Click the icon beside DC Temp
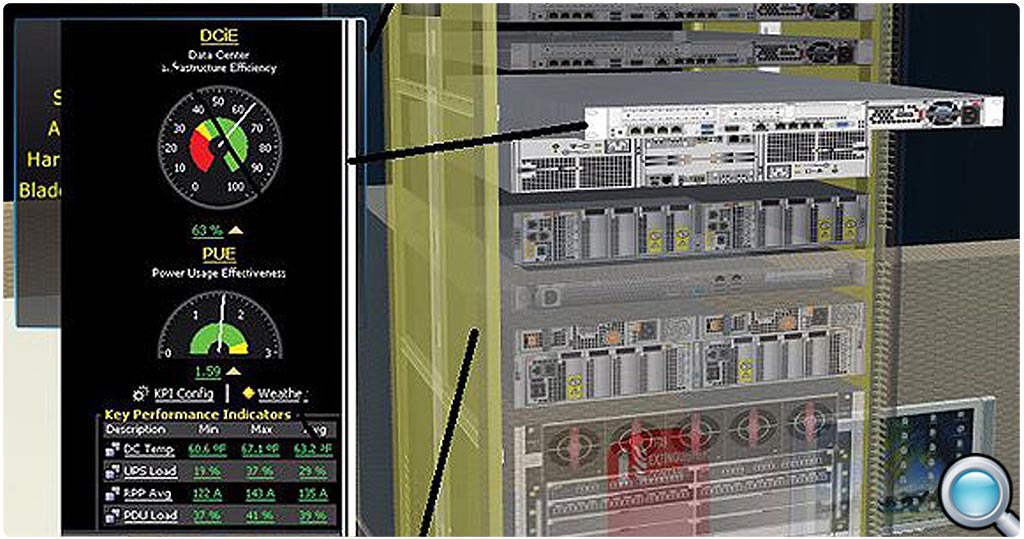Image resolution: width=1024 pixels, height=539 pixels. point(112,449)
